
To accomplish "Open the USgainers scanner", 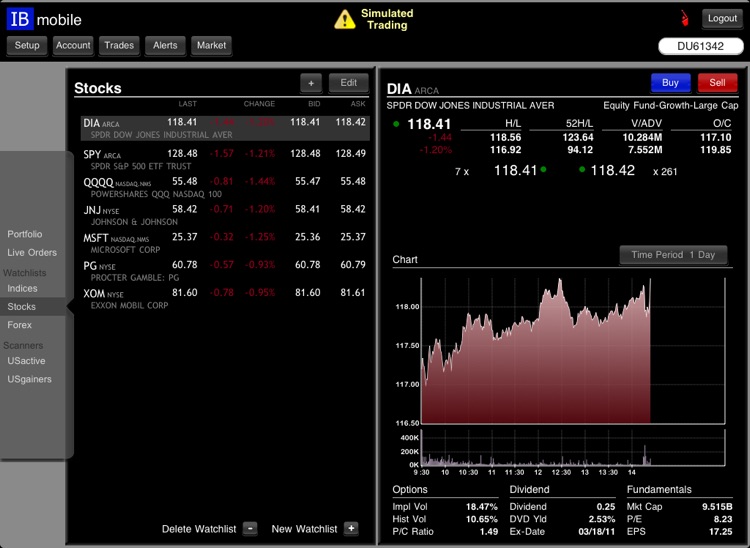I will (29, 379).
